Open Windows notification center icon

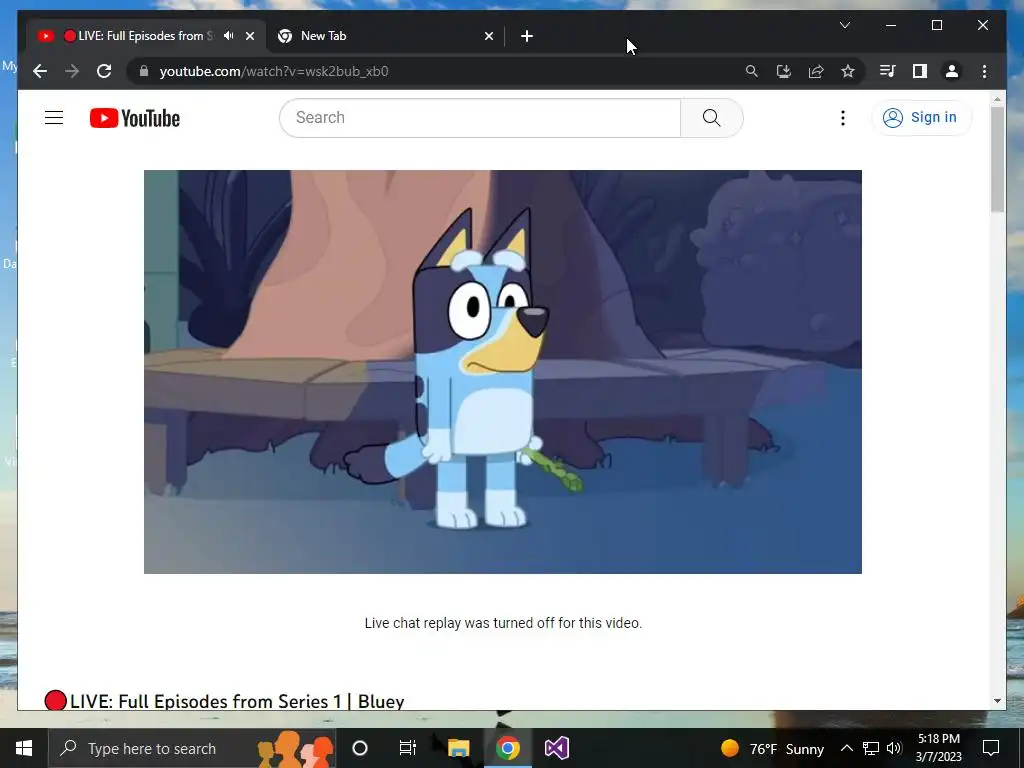click(991, 748)
